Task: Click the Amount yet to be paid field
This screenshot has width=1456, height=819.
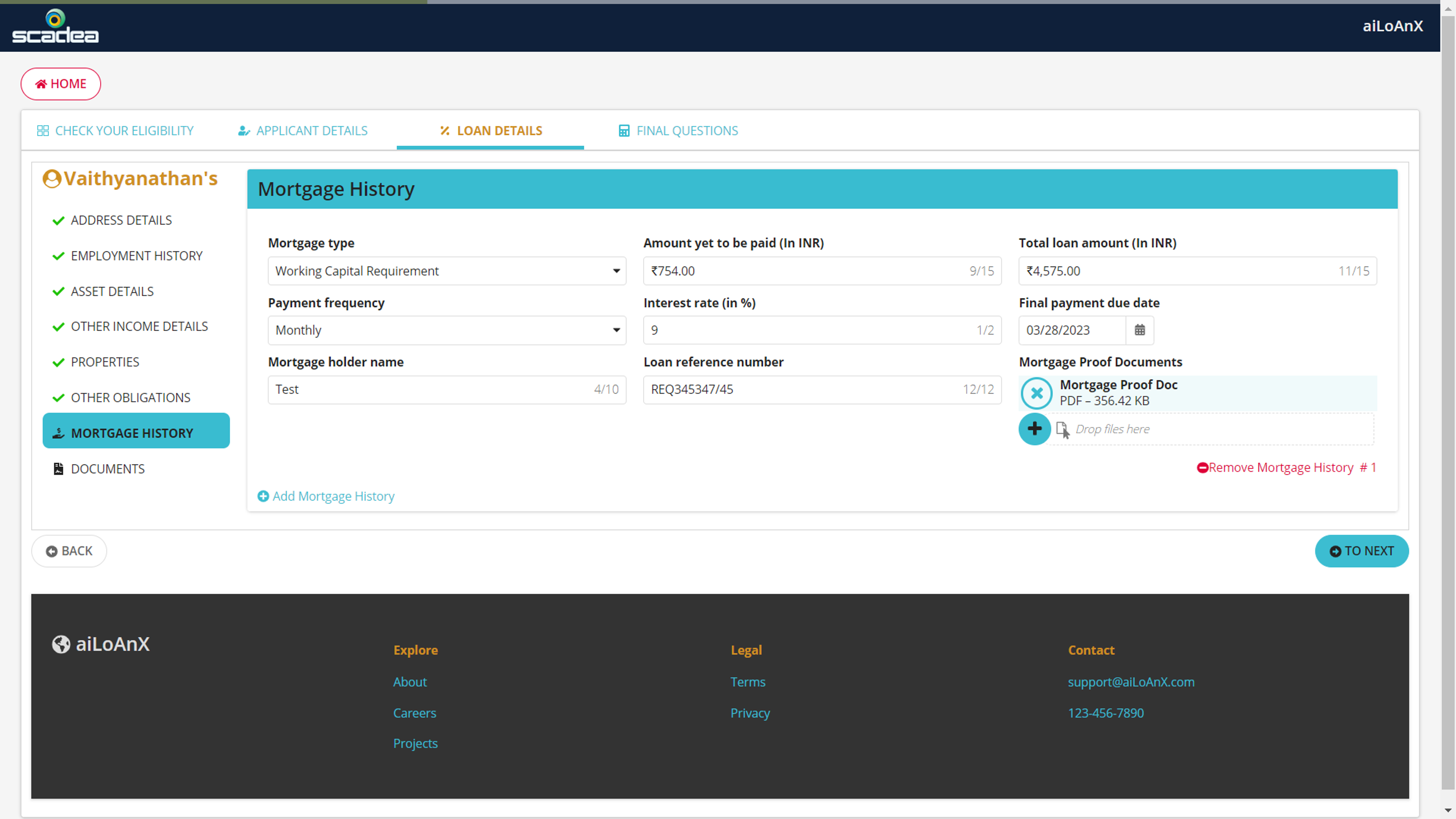Action: [822, 271]
